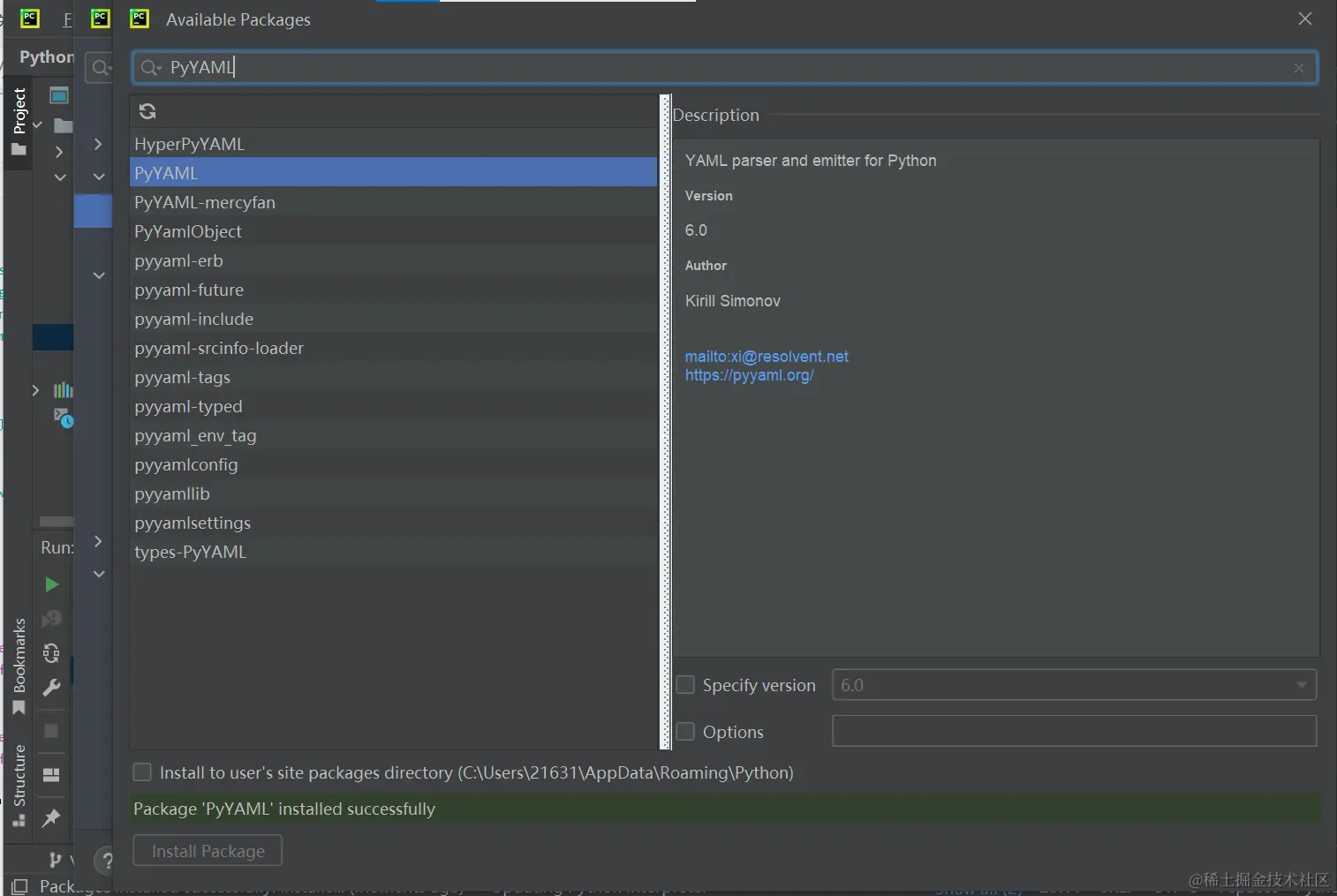Viewport: 1337px width, 896px height.
Task: Click the restore layout icon in Run panel
Action: (x=51, y=774)
